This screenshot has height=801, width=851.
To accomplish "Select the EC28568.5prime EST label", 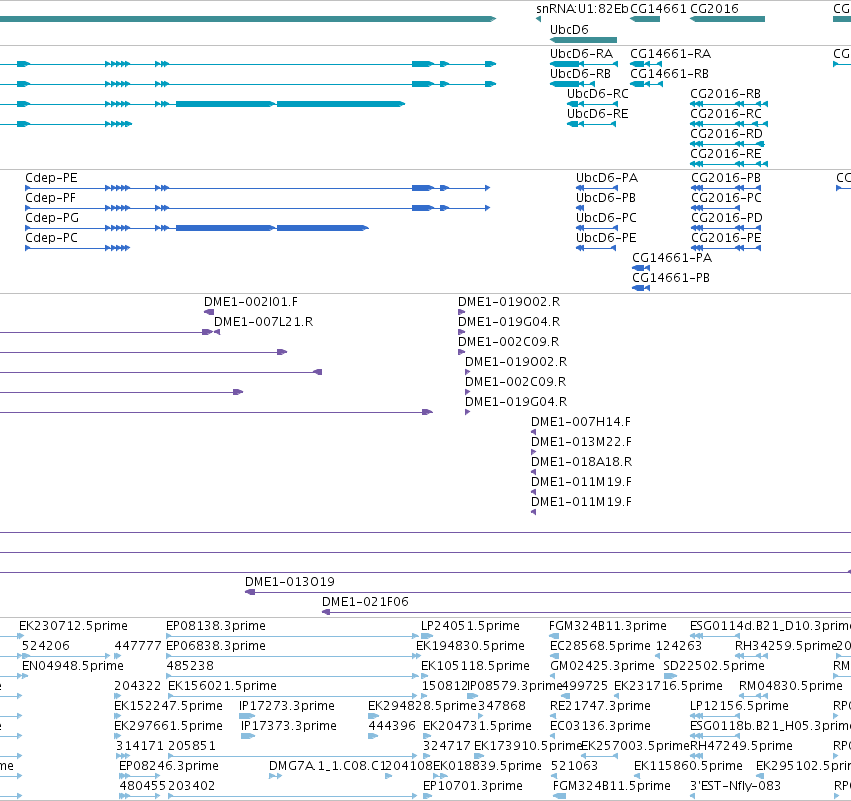I will (x=600, y=646).
